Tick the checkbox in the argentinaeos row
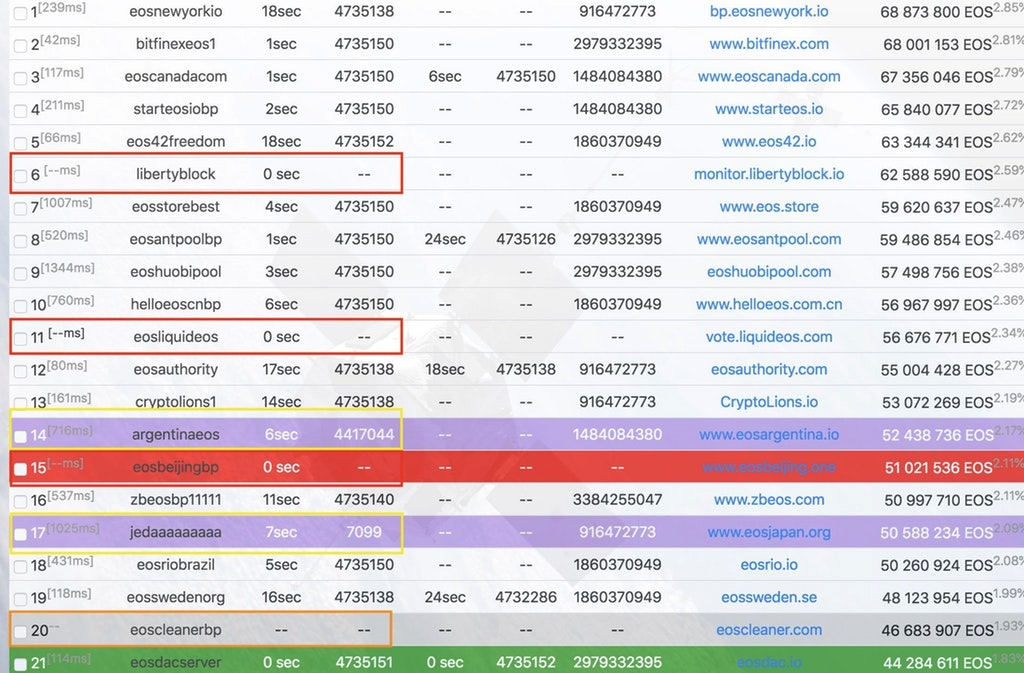 pos(20,436)
